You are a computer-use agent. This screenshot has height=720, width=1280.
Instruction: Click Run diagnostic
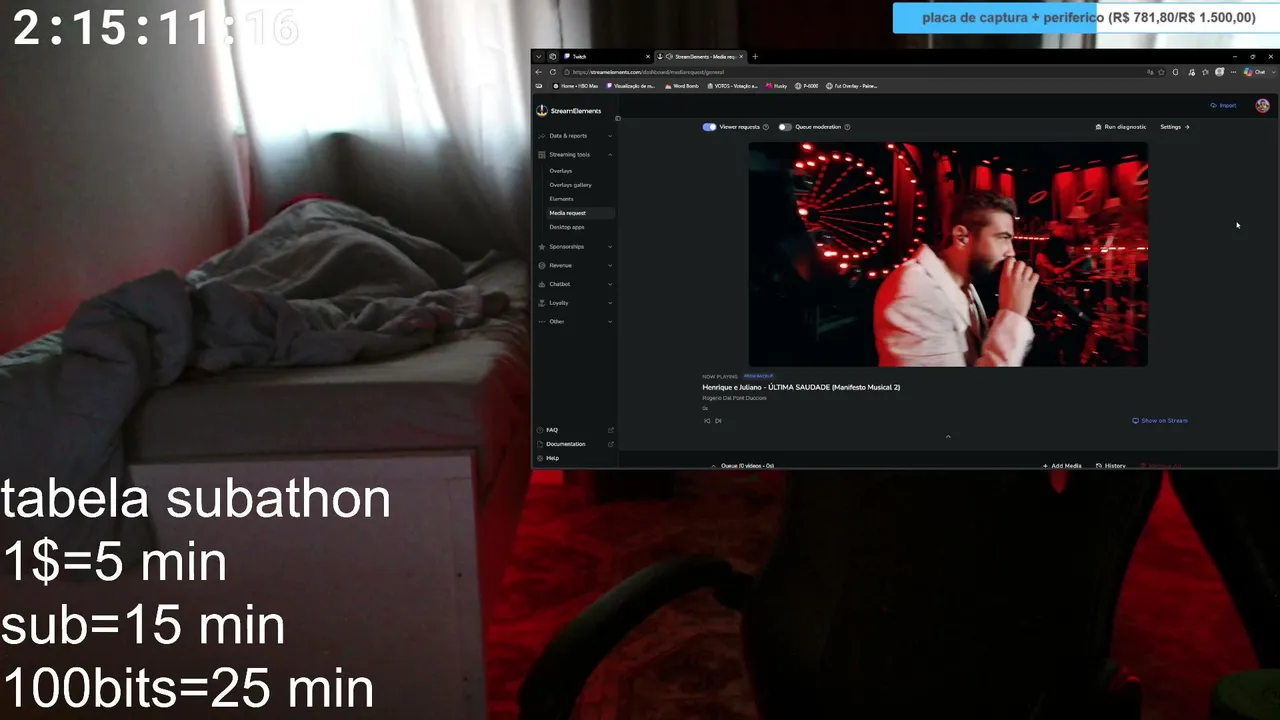point(1121,127)
